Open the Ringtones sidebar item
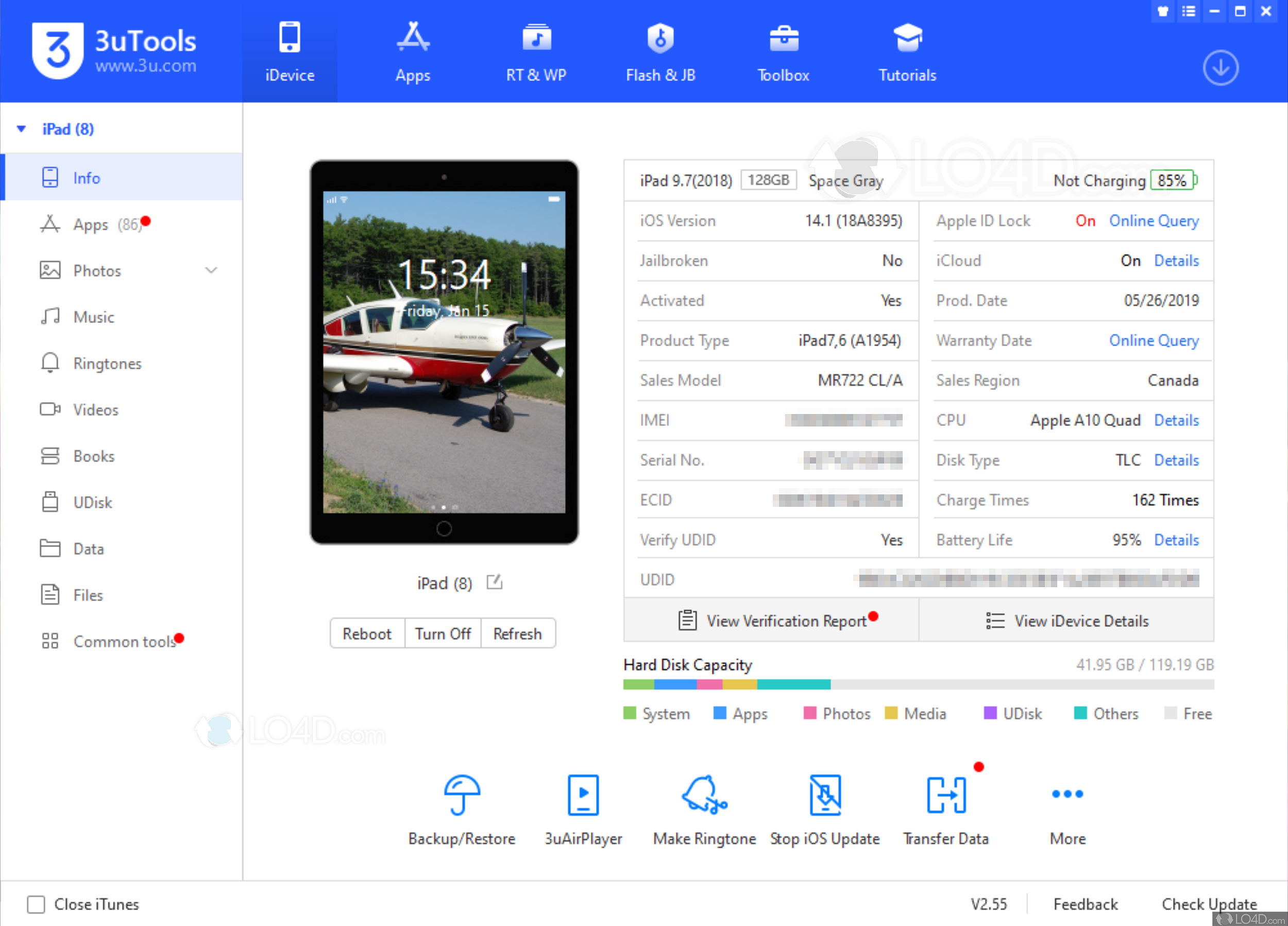1288x926 pixels. coord(107,364)
